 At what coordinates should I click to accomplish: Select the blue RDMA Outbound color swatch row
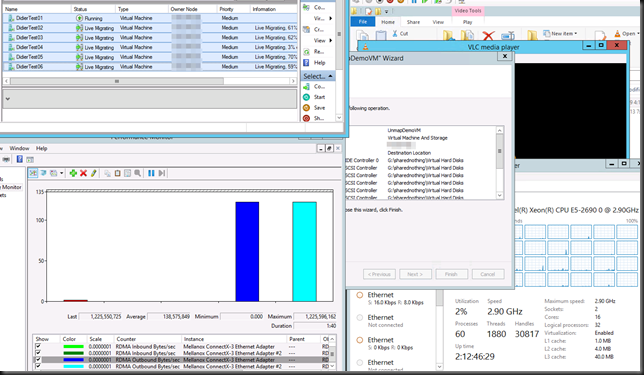73,359
